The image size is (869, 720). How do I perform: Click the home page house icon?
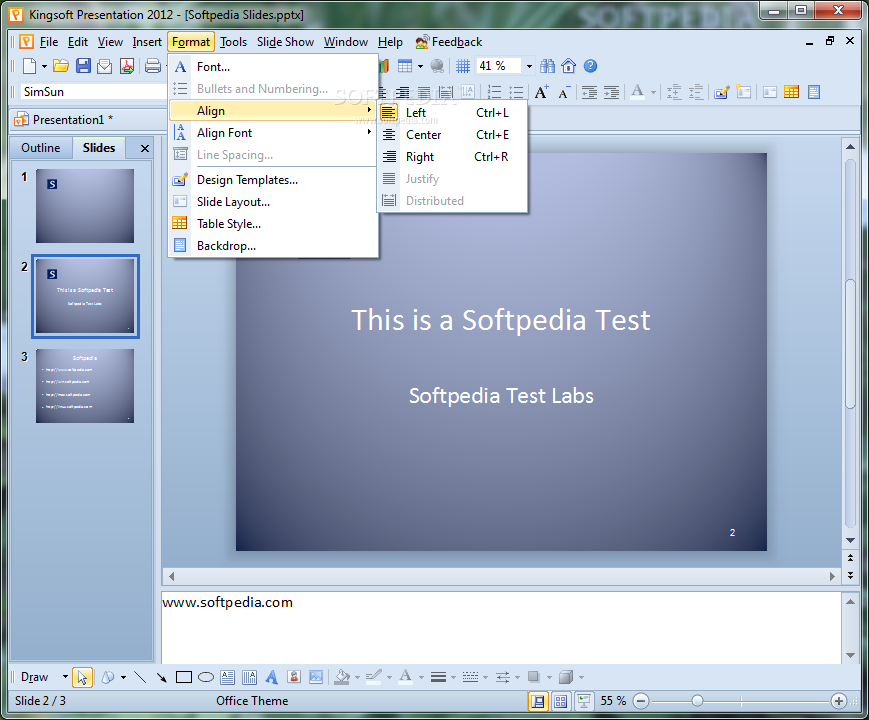569,66
